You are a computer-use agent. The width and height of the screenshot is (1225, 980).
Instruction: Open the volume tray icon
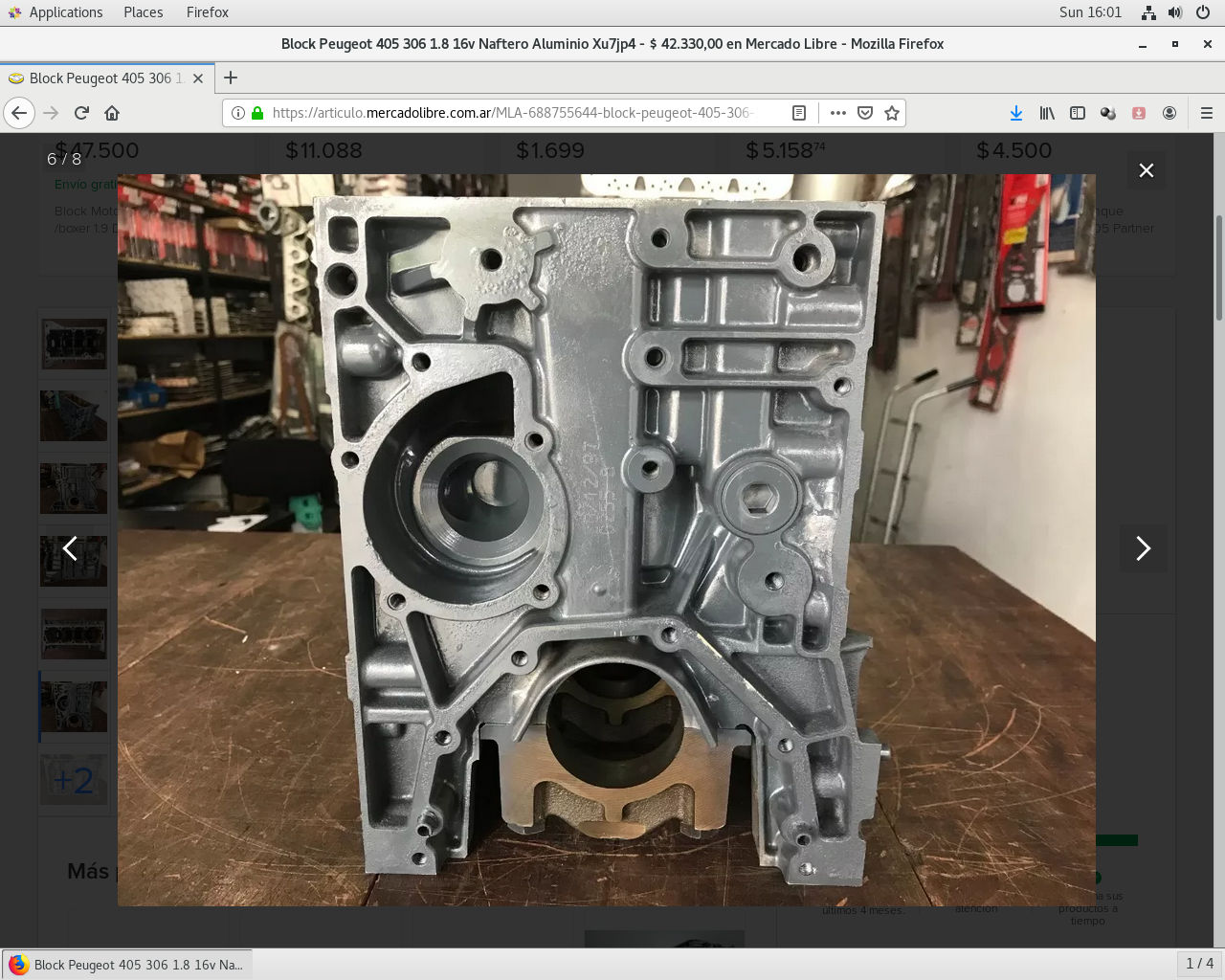[1175, 12]
